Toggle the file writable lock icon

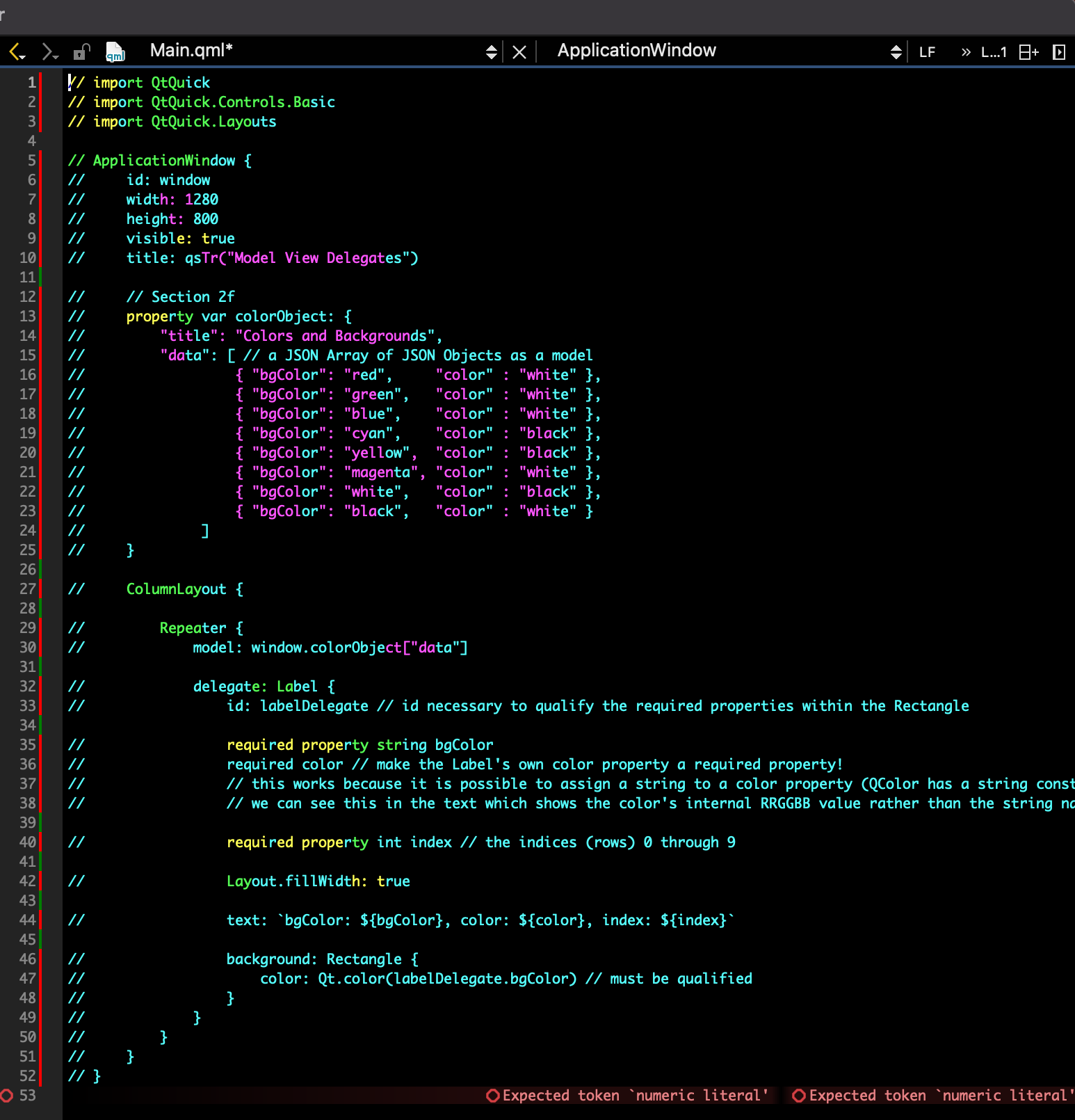pyautogui.click(x=82, y=51)
